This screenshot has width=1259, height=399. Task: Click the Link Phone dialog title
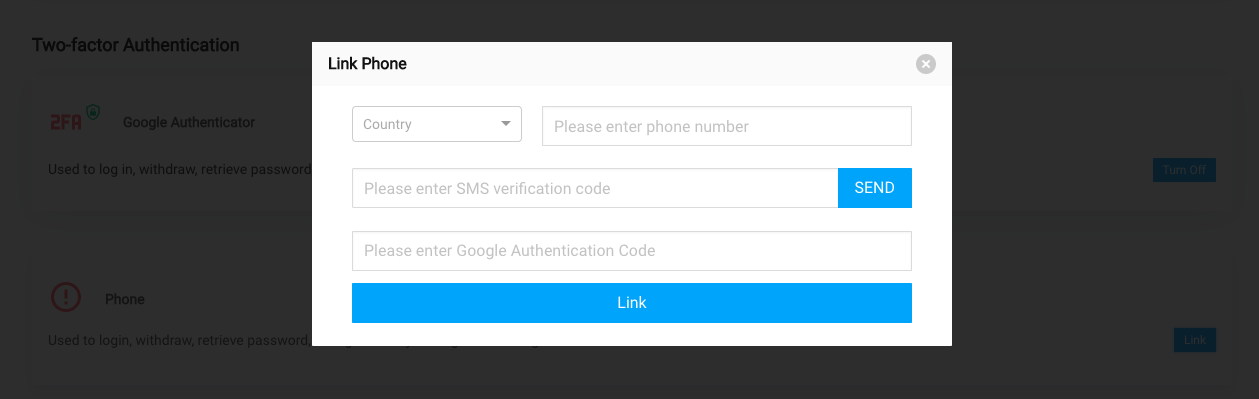(367, 64)
